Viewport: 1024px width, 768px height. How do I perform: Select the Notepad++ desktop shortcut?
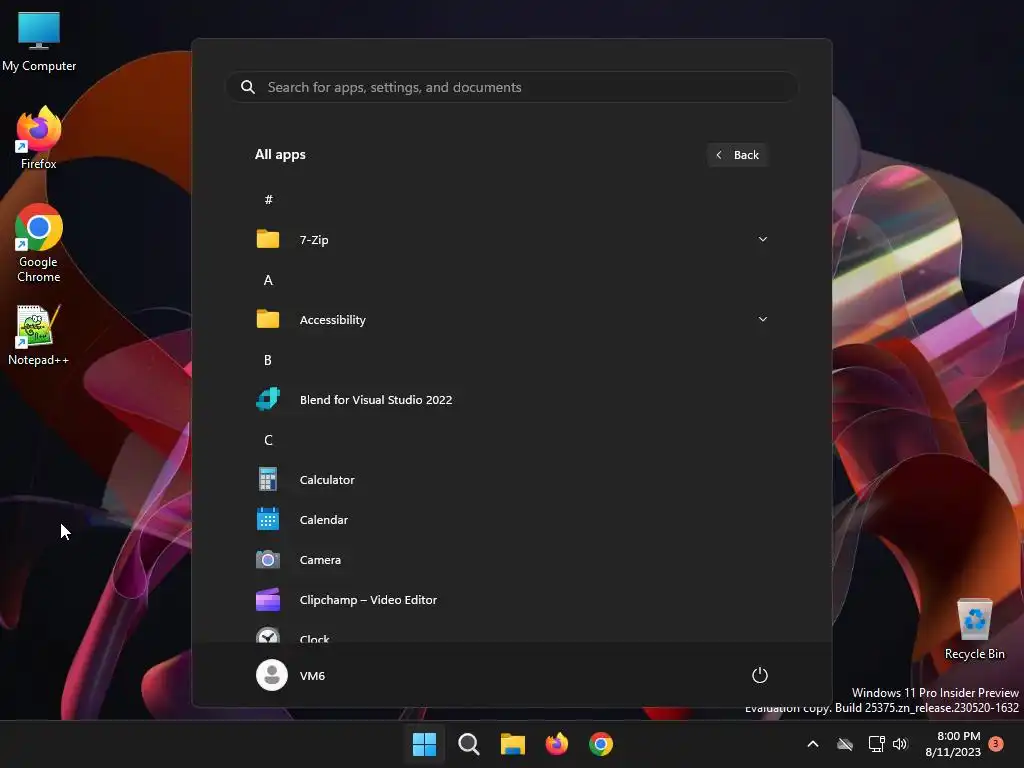coord(39,335)
